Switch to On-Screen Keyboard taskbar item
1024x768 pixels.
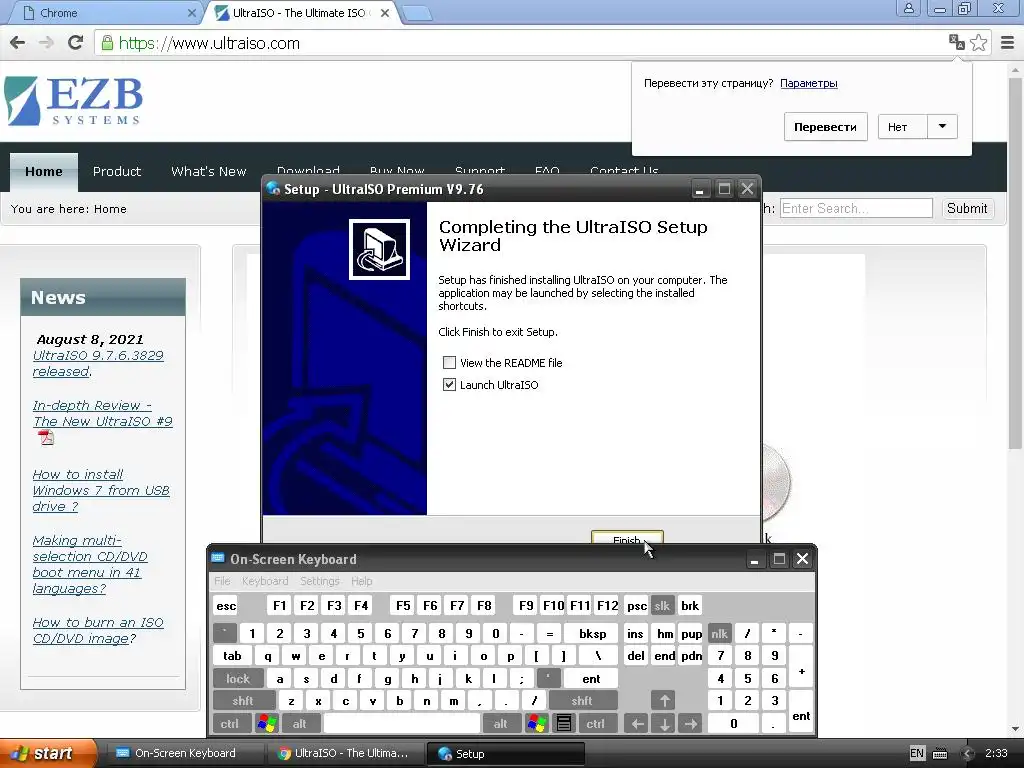click(x=185, y=753)
